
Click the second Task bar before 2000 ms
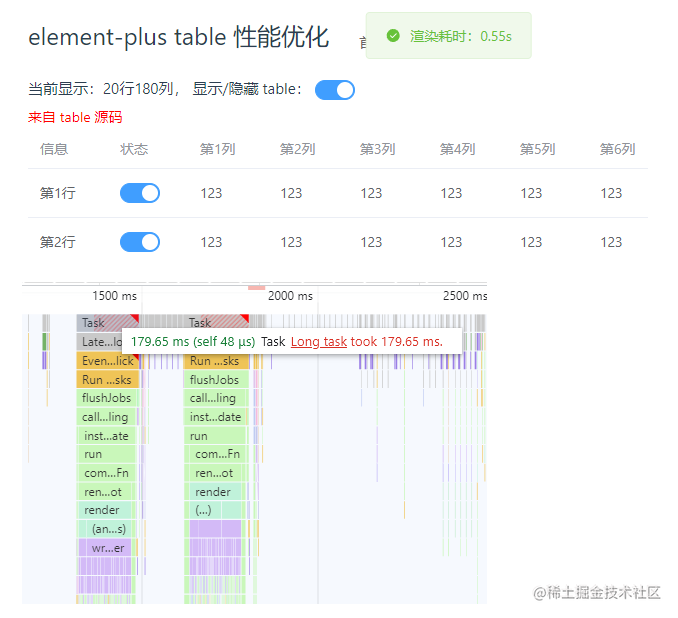click(x=216, y=323)
